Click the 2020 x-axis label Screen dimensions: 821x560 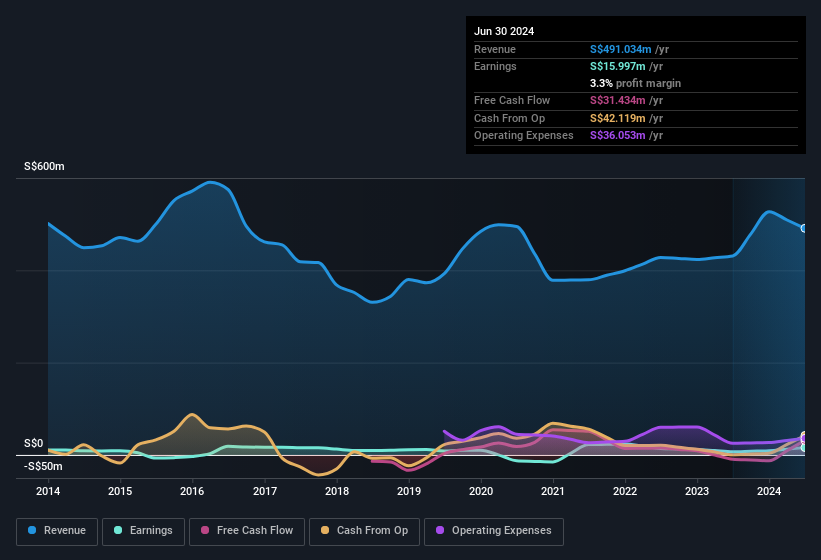tap(481, 491)
